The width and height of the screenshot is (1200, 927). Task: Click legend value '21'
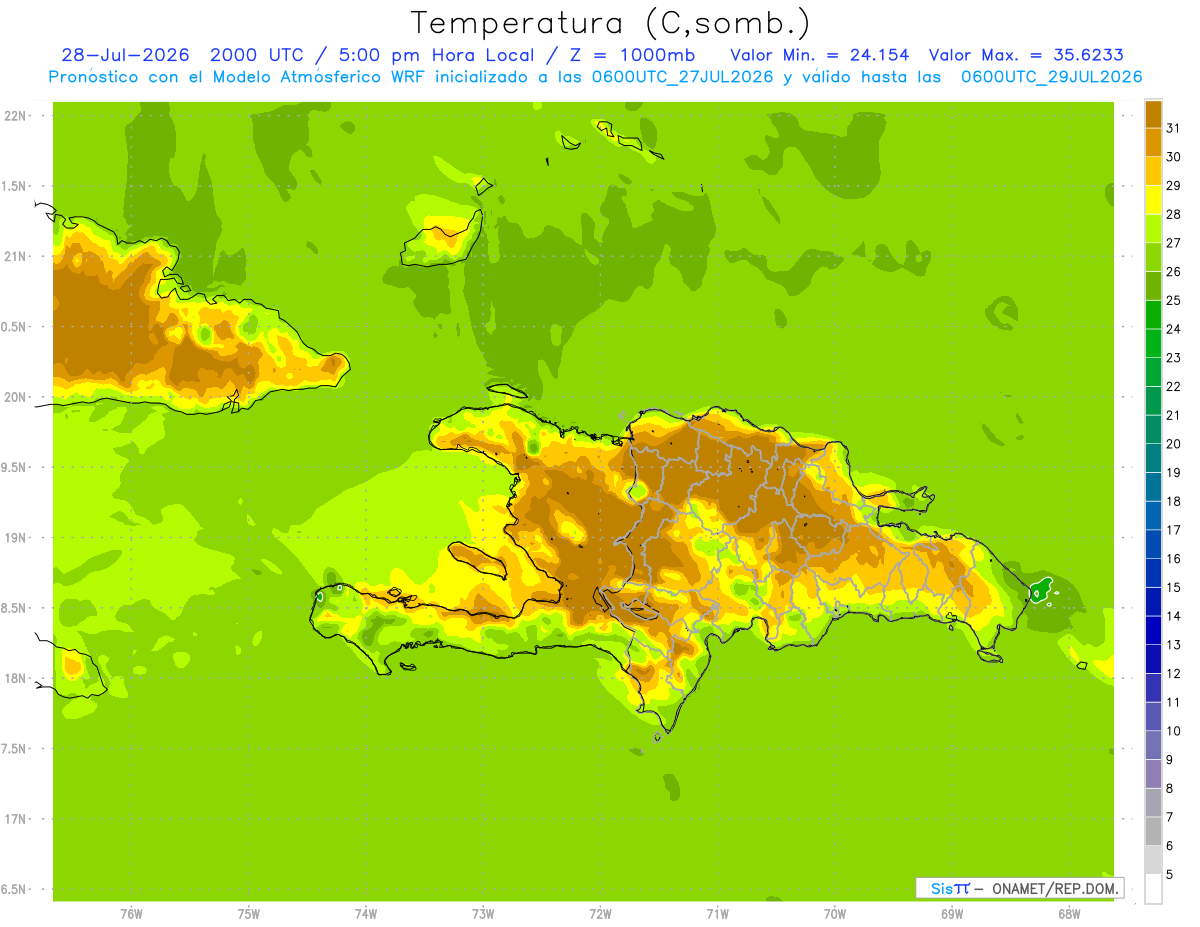click(x=1174, y=415)
